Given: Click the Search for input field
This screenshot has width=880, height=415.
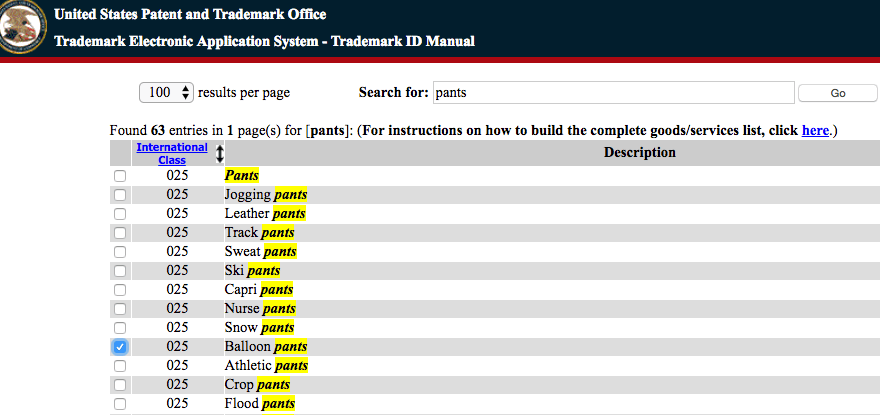Looking at the screenshot, I should [614, 93].
